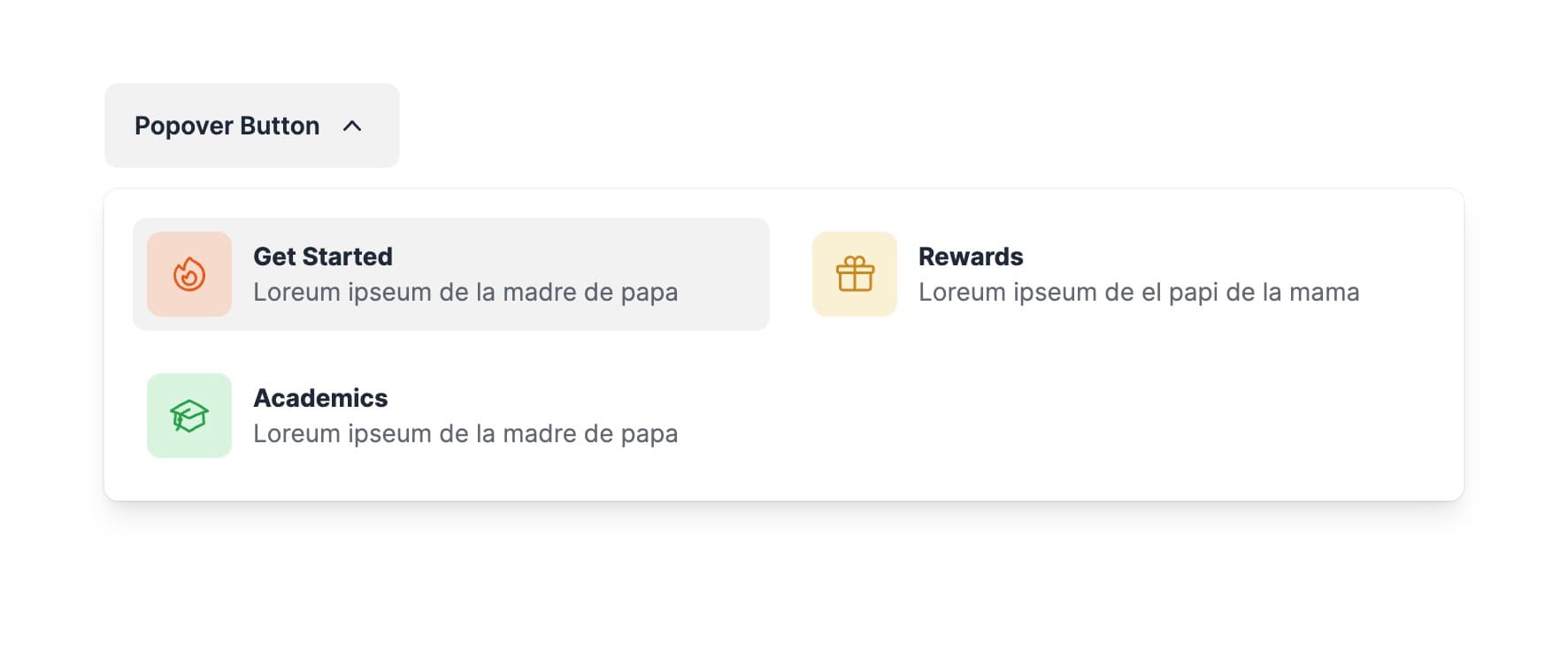Click the word "papa" in Academics description

coord(649,434)
